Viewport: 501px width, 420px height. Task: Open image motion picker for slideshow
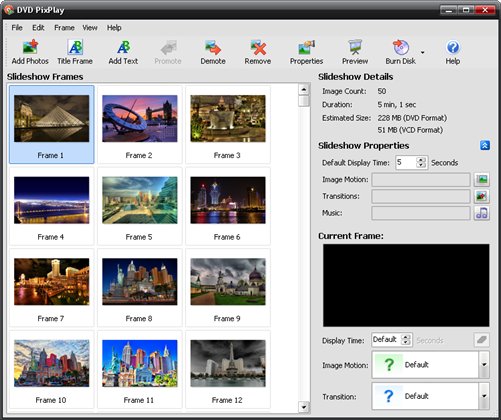coord(482,180)
